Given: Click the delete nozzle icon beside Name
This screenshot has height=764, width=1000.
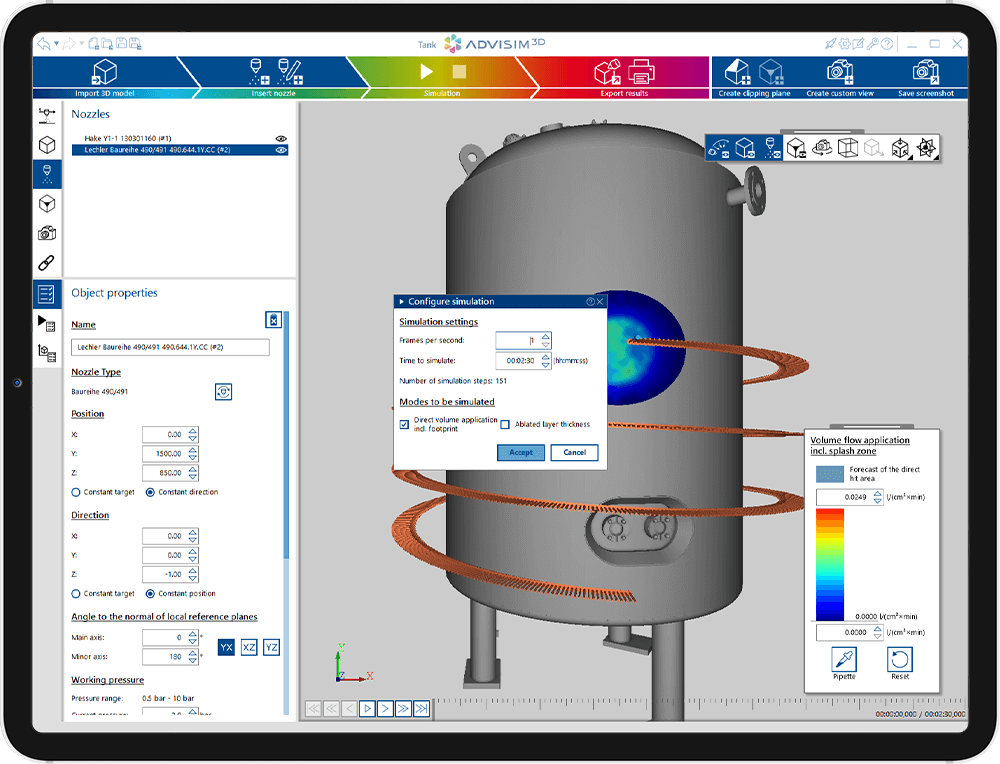Looking at the screenshot, I should pyautogui.click(x=273, y=320).
